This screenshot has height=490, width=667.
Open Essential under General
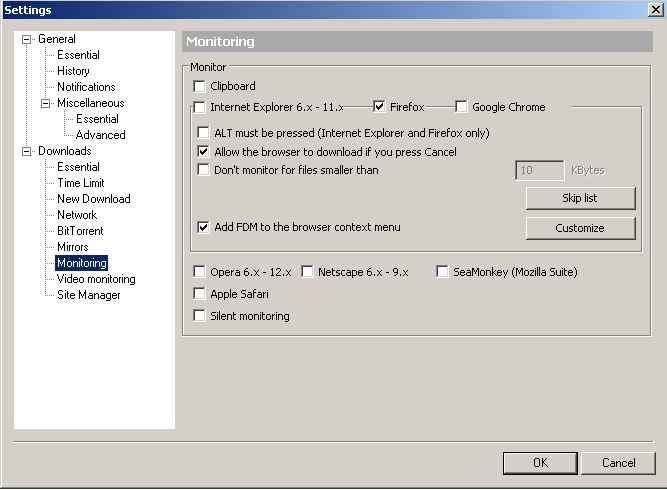[78, 55]
